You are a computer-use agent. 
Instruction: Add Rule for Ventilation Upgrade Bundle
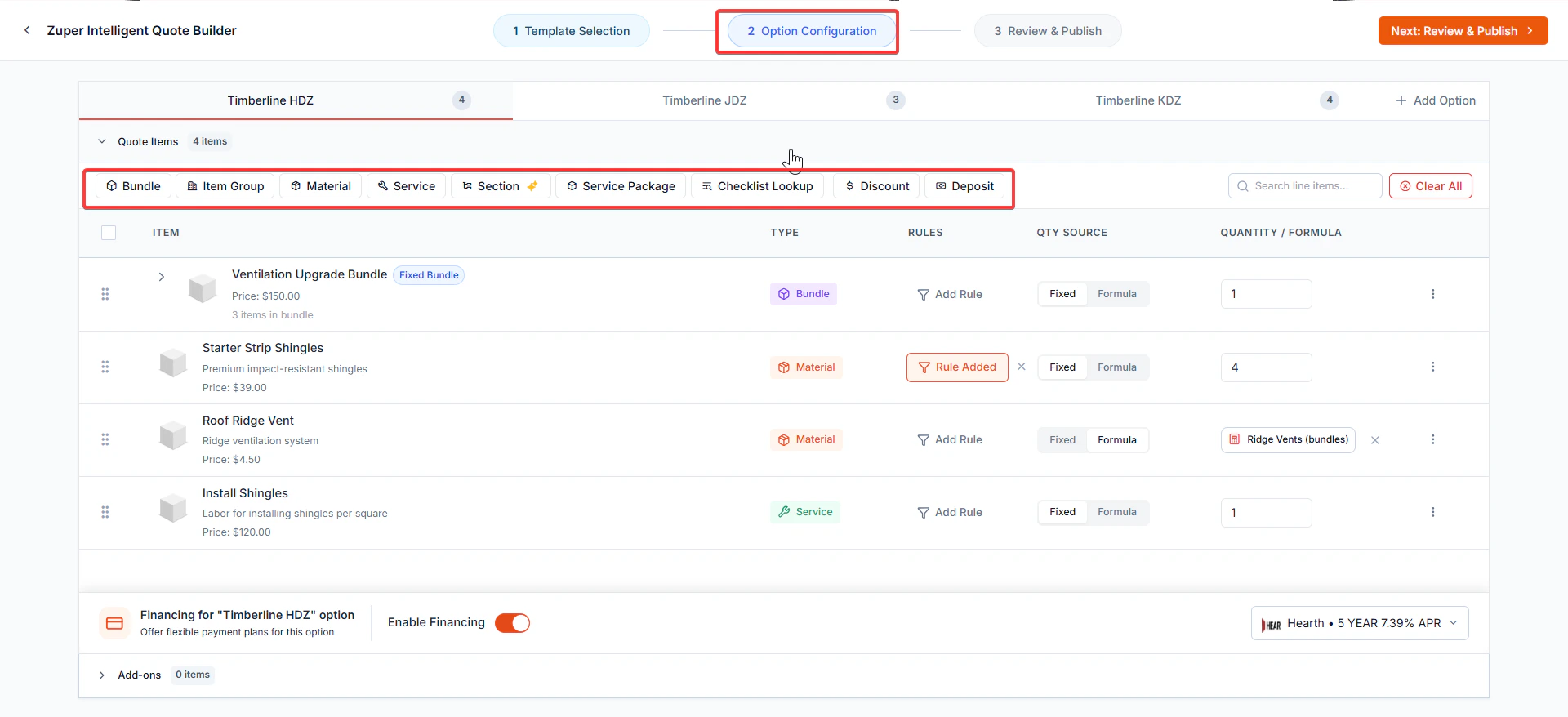(950, 294)
